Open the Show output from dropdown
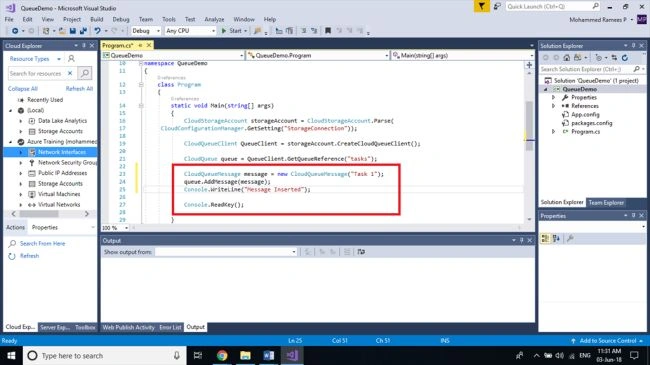This screenshot has width=650, height=365. [x=294, y=252]
